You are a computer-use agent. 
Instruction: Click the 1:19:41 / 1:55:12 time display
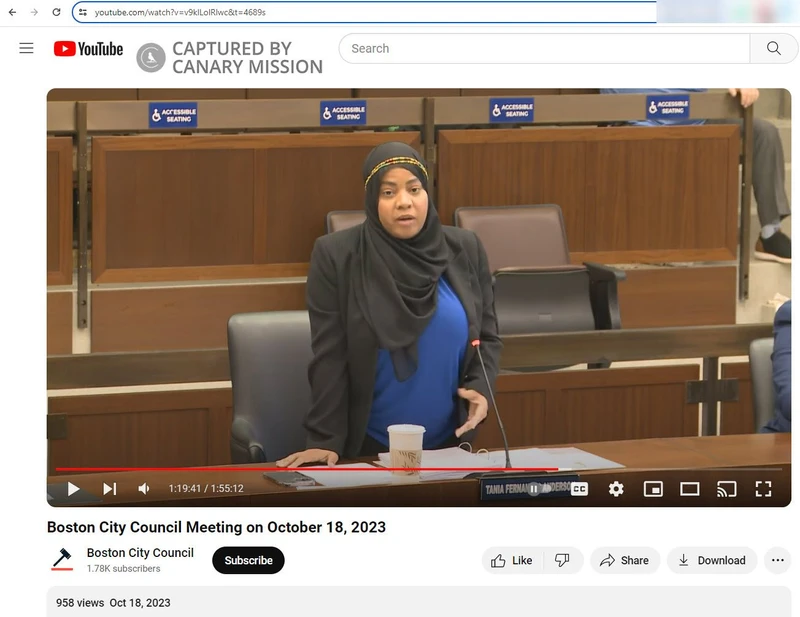(x=206, y=488)
